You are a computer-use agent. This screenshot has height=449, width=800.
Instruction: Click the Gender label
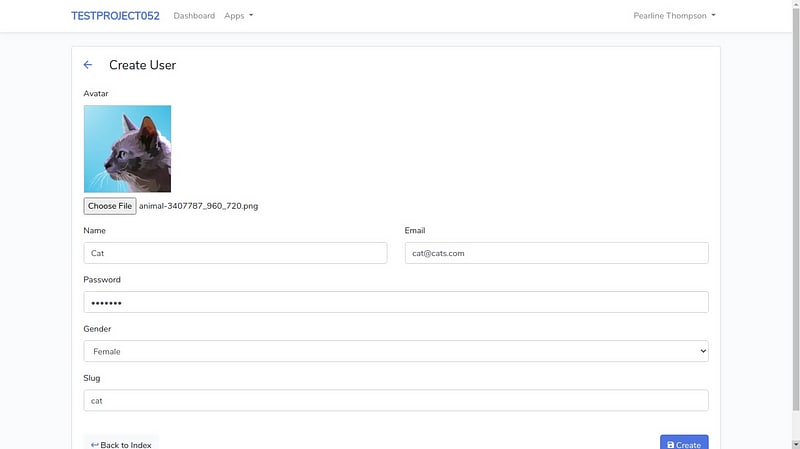(x=97, y=329)
